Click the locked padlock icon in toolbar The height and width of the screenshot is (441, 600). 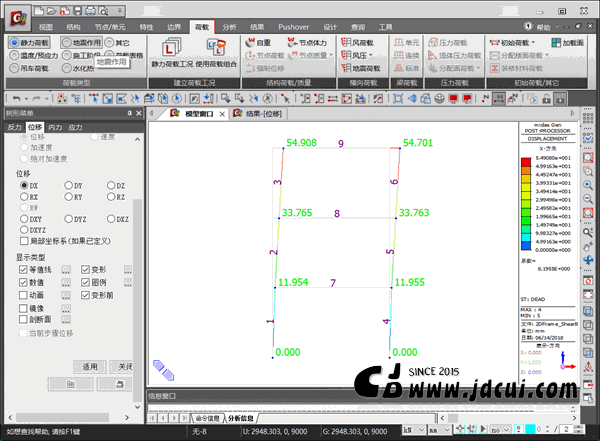560,99
